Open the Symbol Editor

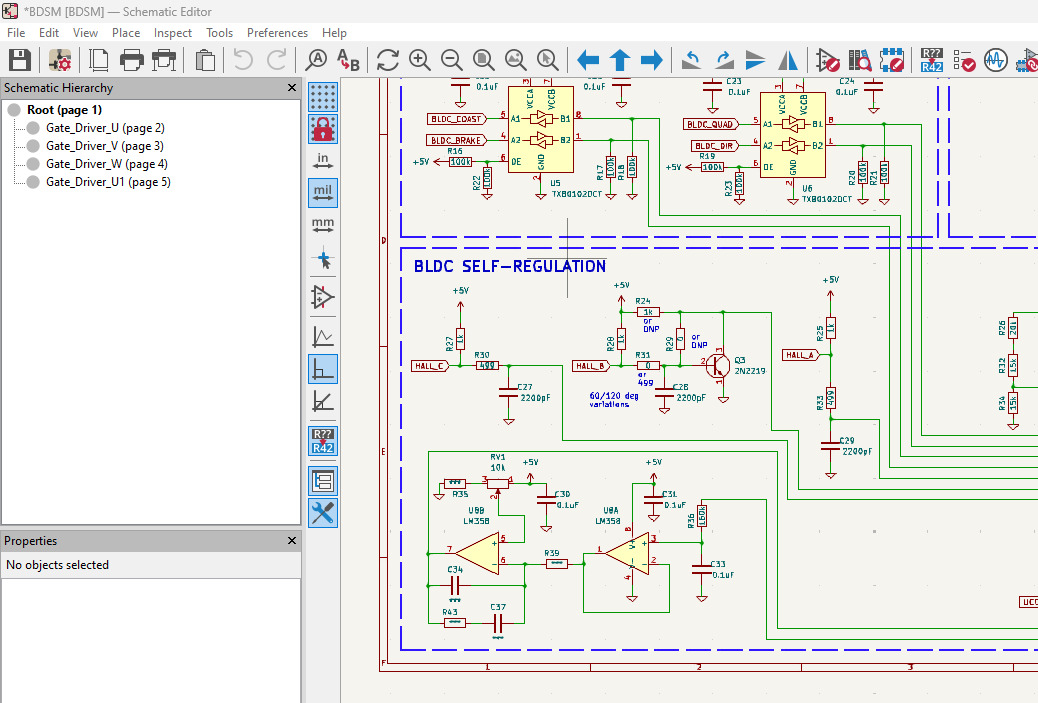coord(827,60)
